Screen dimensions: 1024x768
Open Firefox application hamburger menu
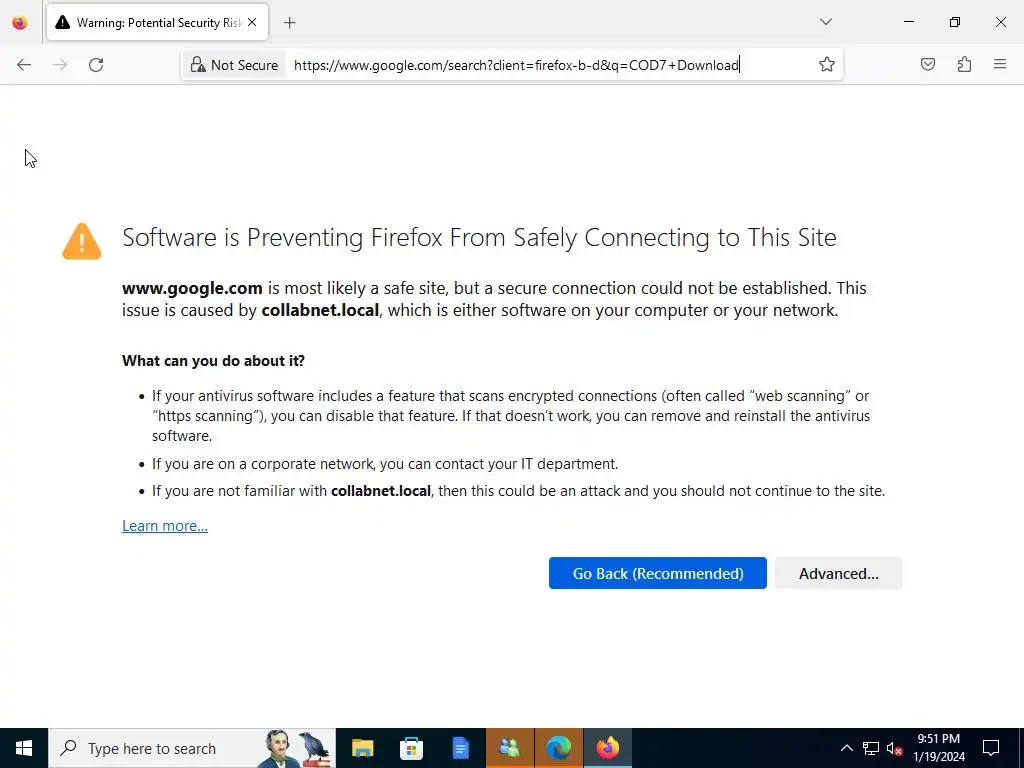[1000, 65]
